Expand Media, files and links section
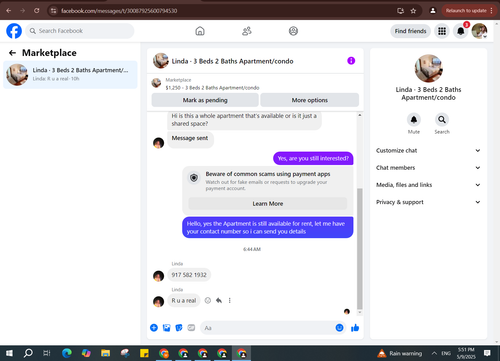 coord(428,185)
